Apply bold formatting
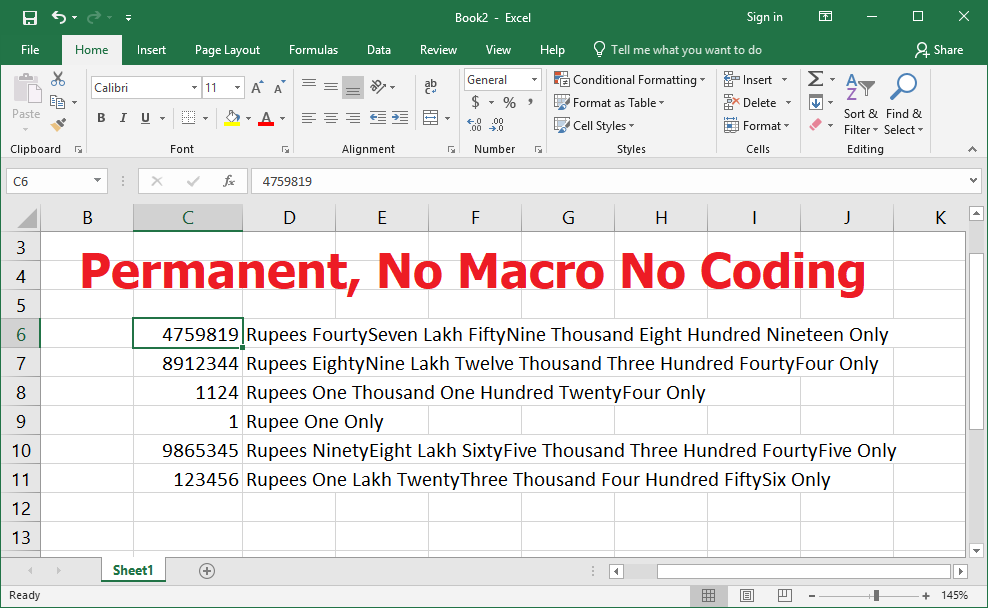The height and width of the screenshot is (610, 990). pos(101,117)
